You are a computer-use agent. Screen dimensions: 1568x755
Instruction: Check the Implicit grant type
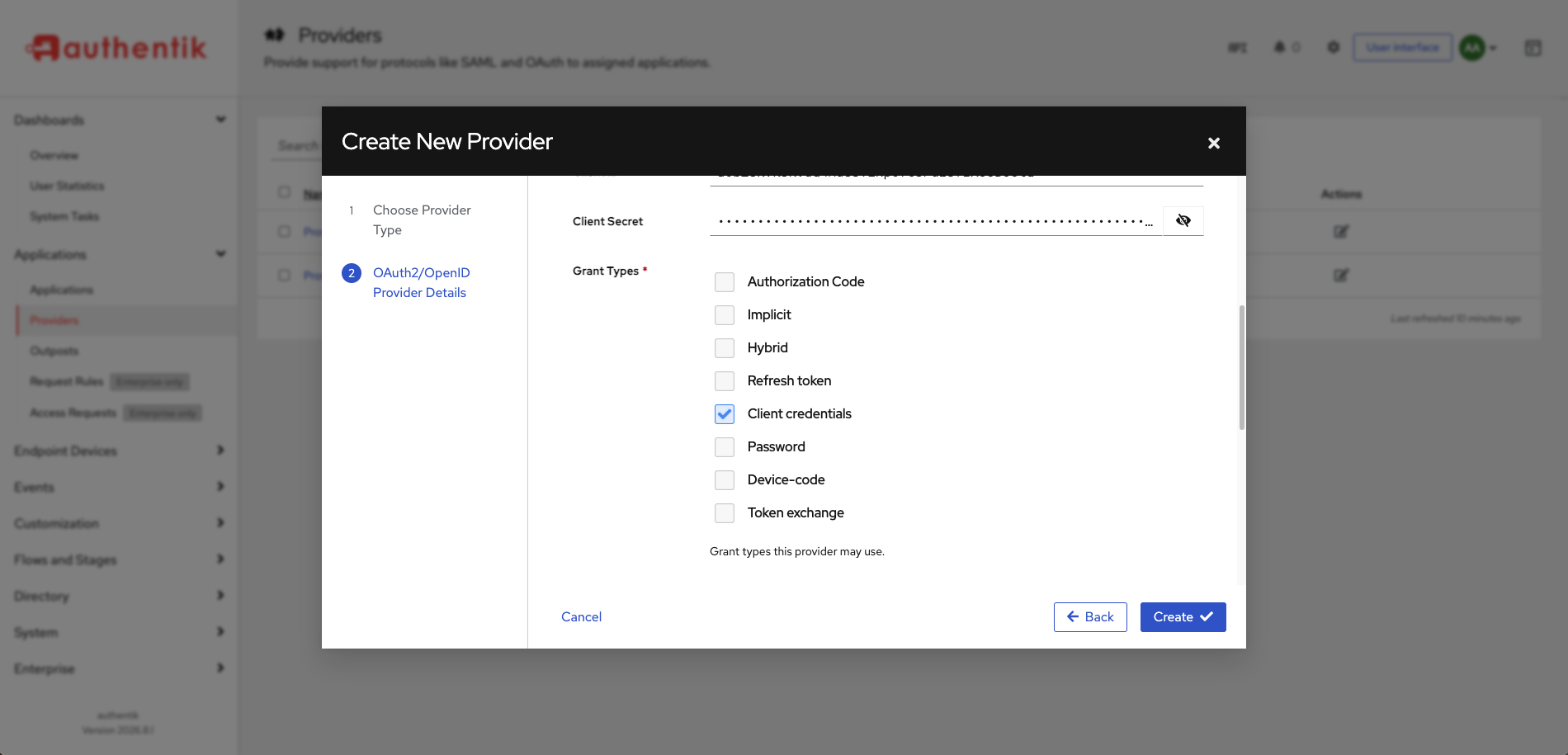pyautogui.click(x=725, y=315)
